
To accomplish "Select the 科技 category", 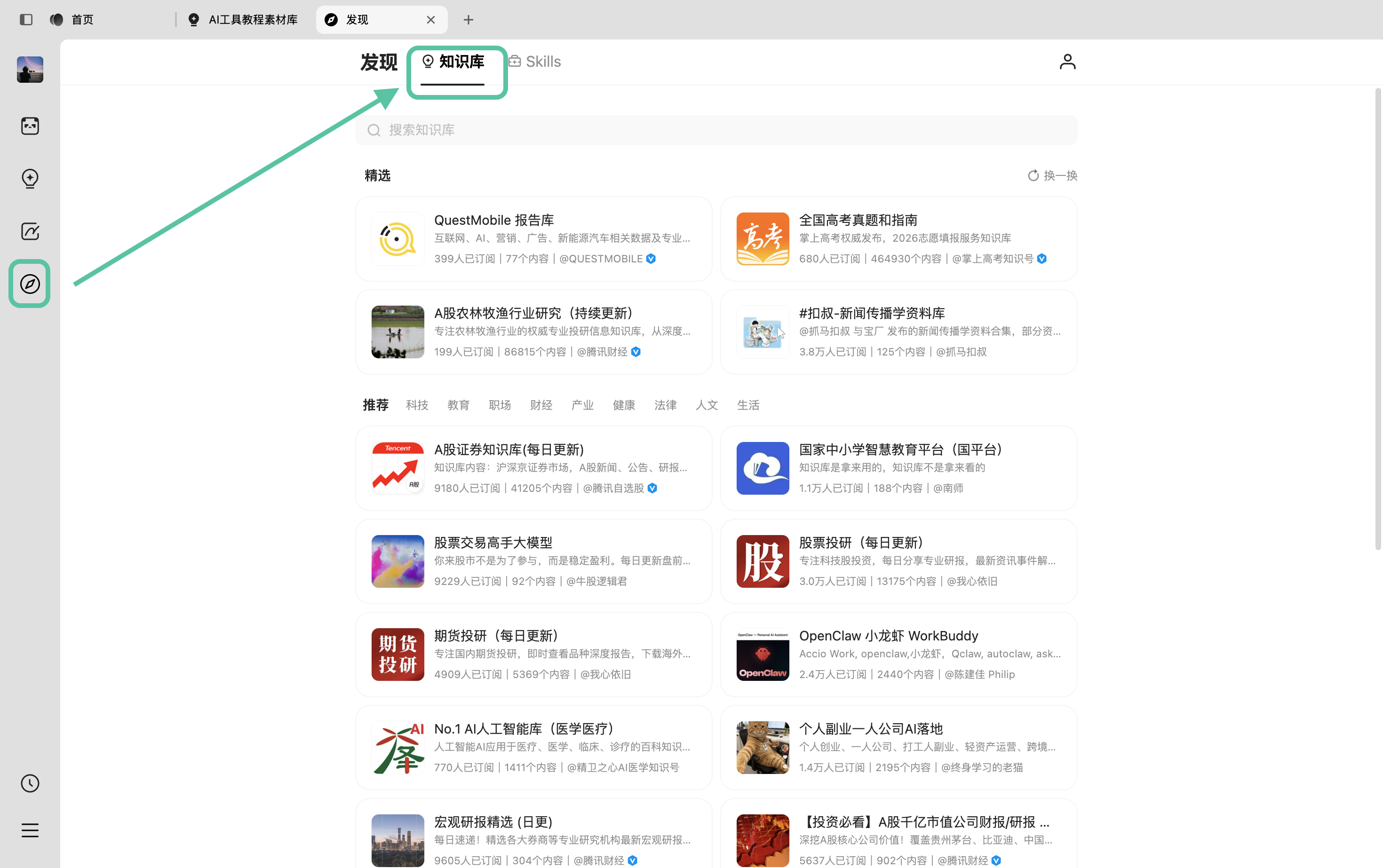I will (417, 405).
